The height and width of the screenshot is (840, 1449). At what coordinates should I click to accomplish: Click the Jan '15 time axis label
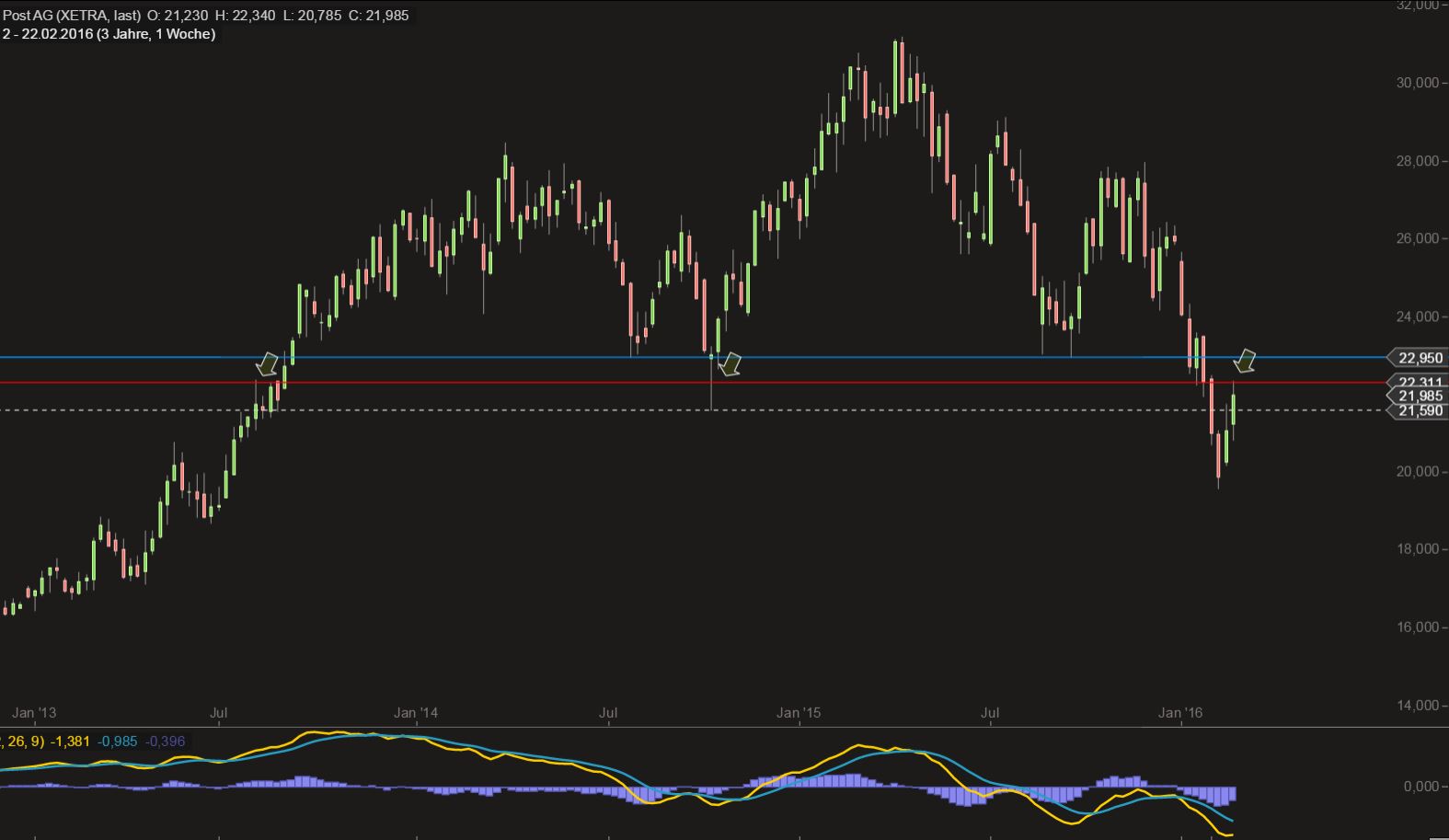[x=799, y=712]
